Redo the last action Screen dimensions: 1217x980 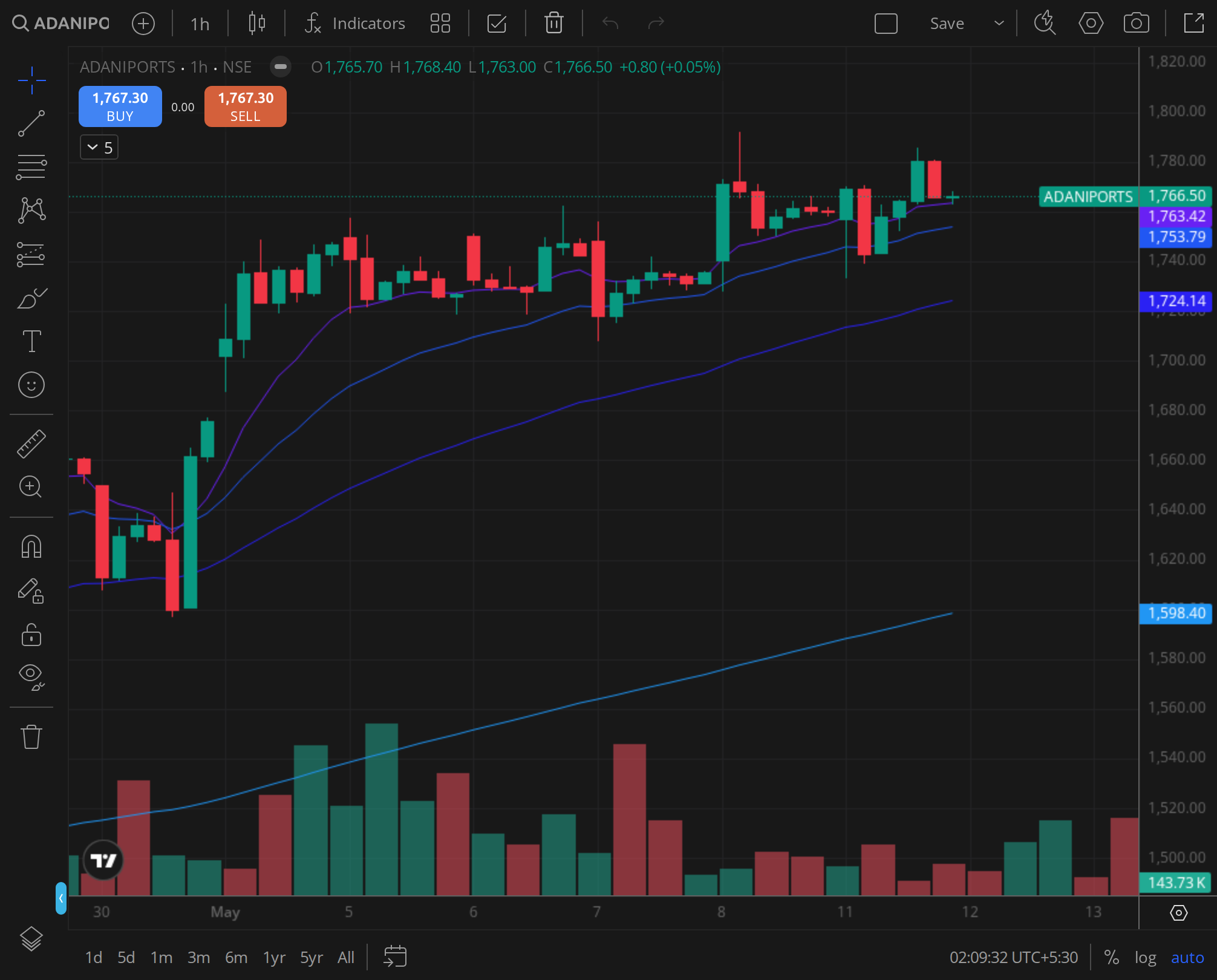(656, 24)
